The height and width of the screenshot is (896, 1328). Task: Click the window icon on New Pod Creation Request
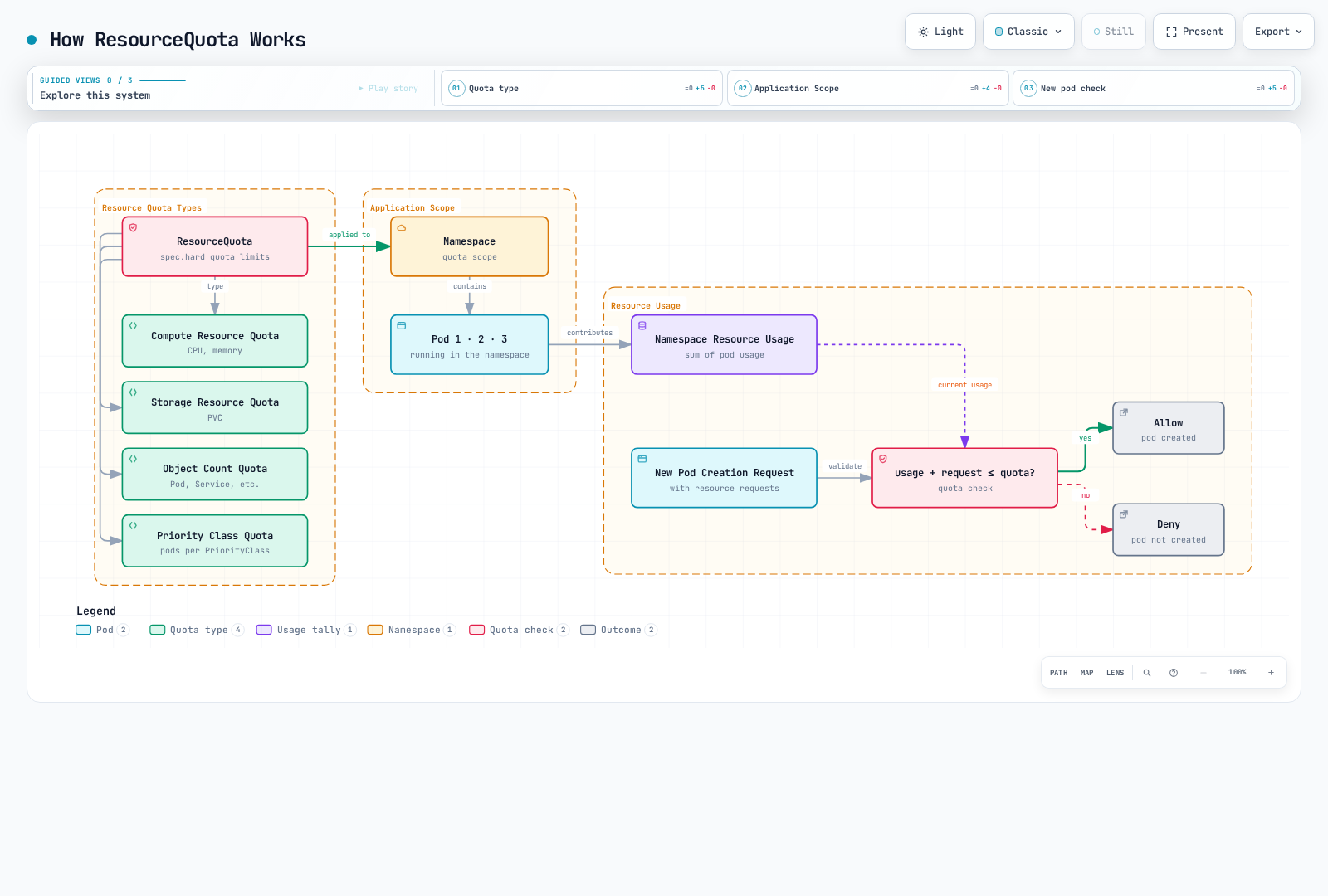[x=642, y=459]
